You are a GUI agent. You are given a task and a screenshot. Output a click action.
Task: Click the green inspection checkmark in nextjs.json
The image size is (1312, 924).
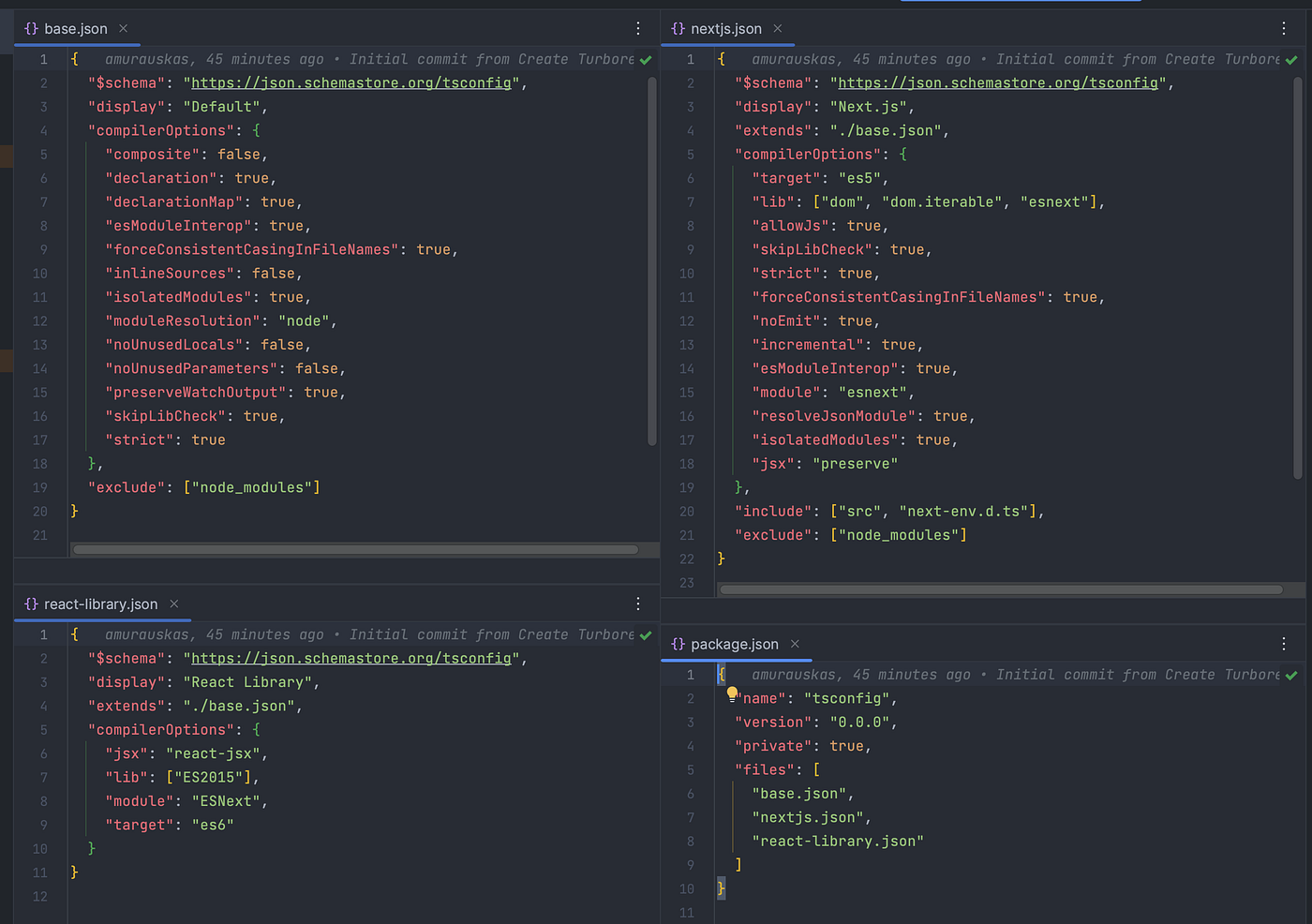(1291, 60)
